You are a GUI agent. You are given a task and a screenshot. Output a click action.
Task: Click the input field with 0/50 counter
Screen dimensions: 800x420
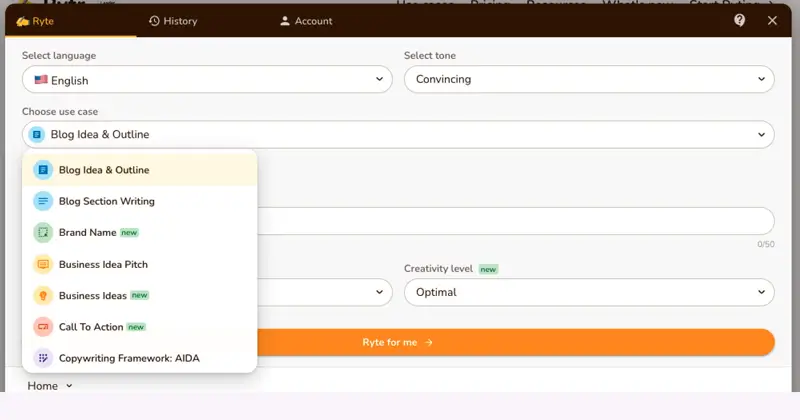pyautogui.click(x=516, y=221)
